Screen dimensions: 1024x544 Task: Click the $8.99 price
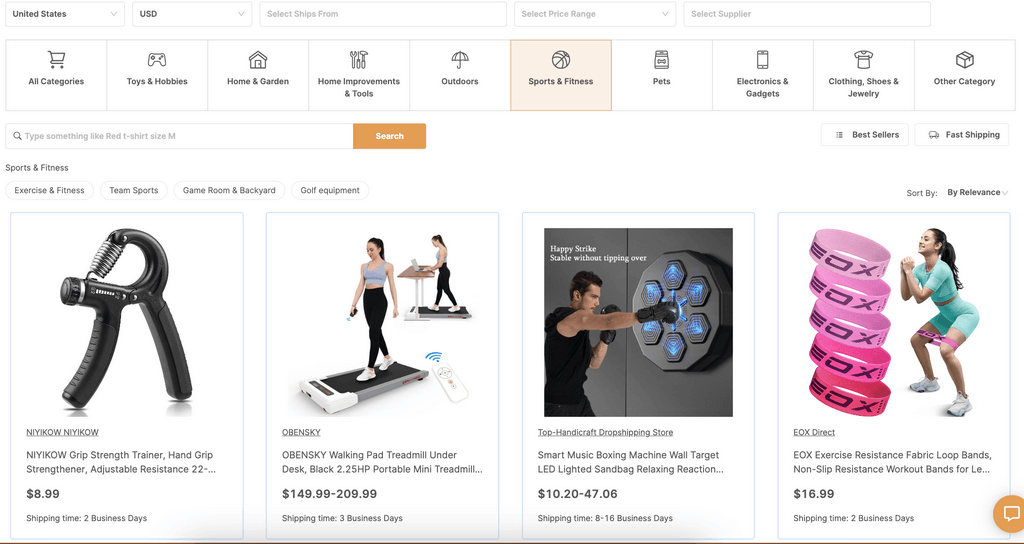coord(43,494)
